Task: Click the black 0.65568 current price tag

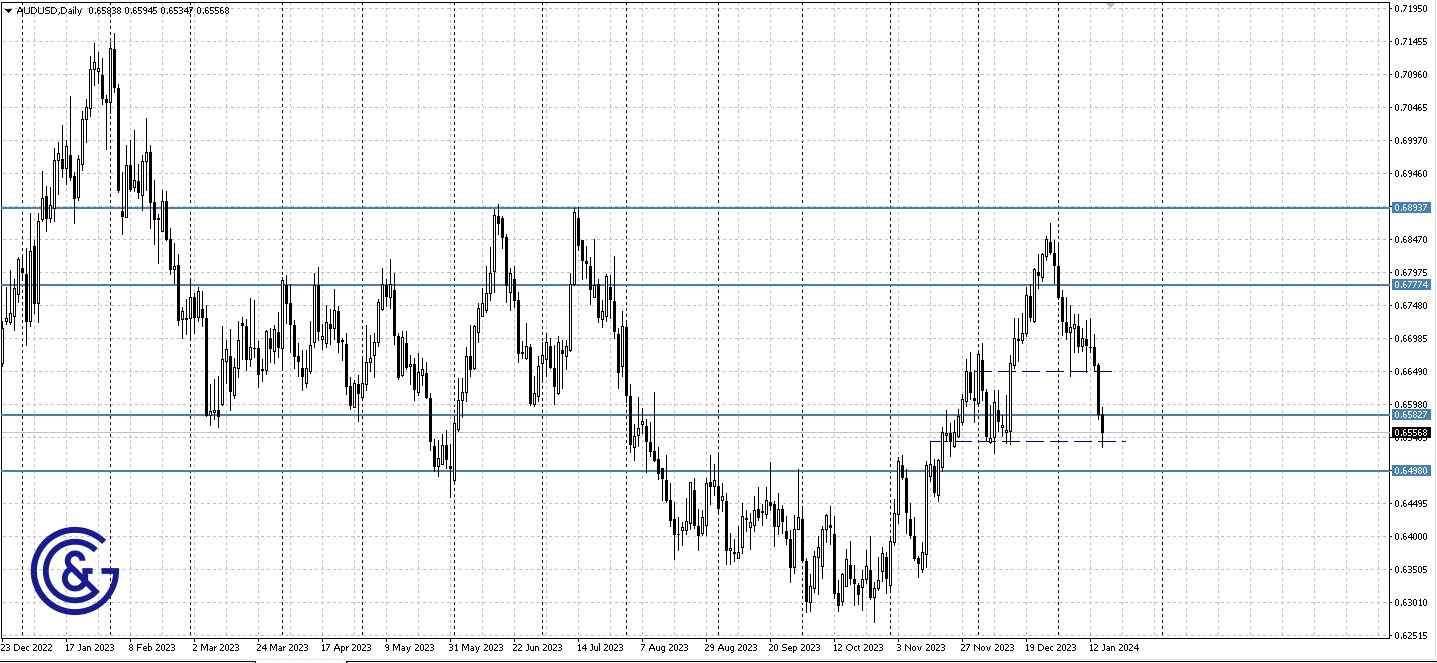Action: (x=1409, y=433)
